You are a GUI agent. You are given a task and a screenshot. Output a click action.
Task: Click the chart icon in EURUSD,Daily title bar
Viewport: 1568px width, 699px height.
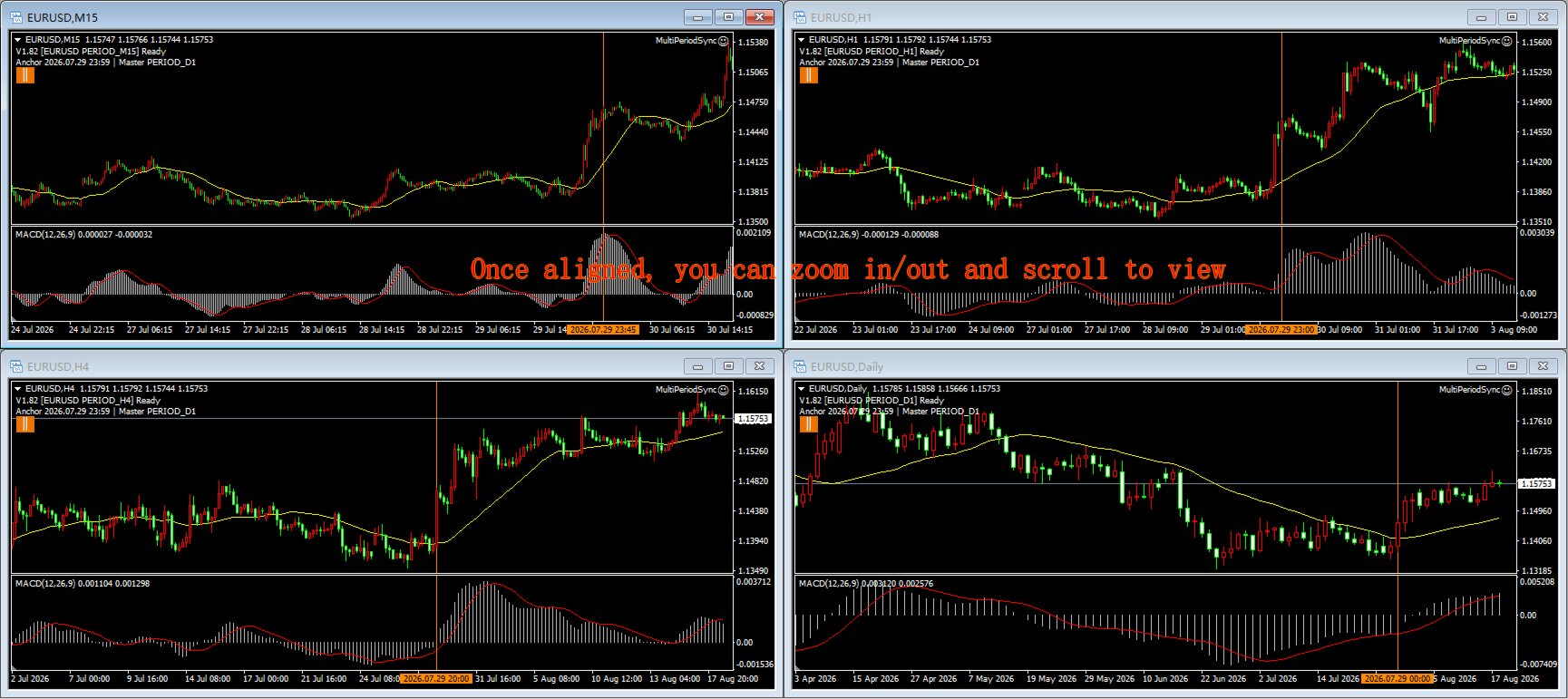coord(800,366)
